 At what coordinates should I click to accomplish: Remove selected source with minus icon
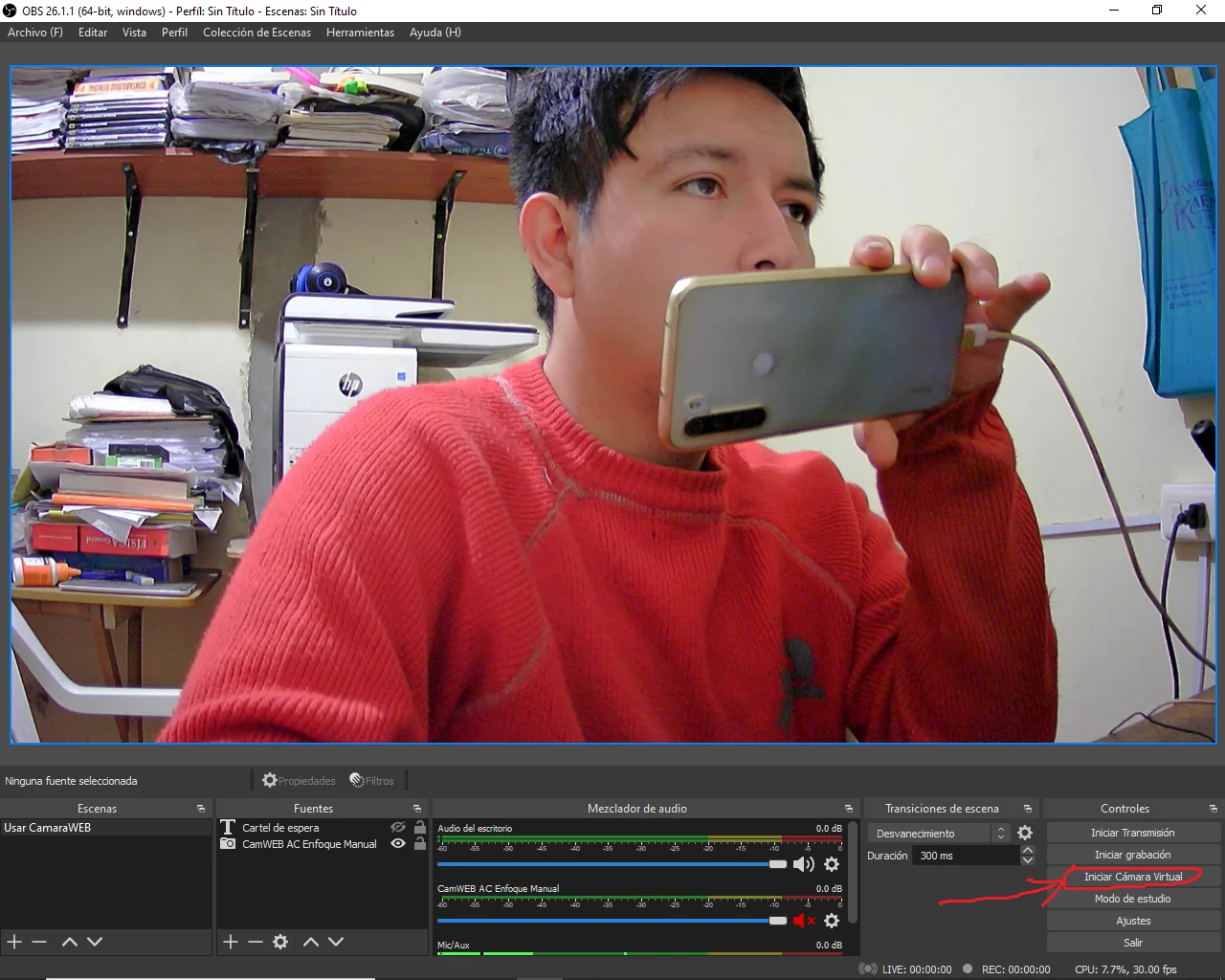pos(256,942)
